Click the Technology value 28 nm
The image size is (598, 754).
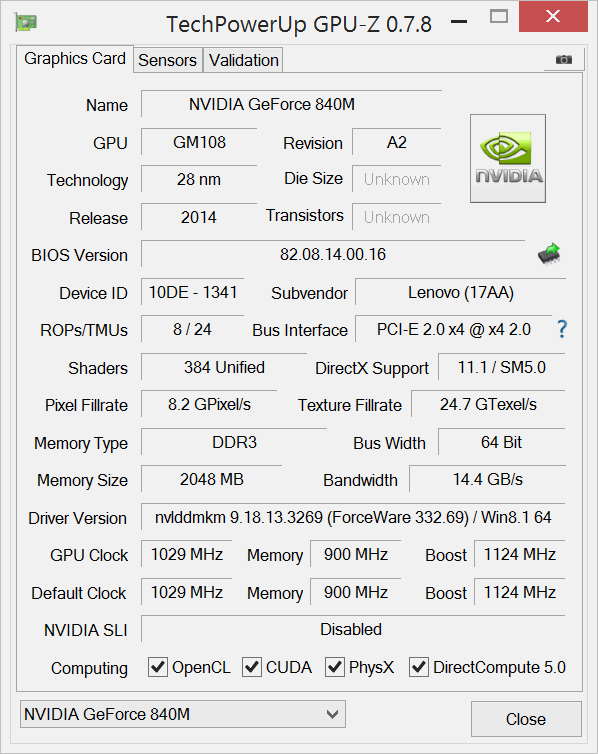[x=199, y=179]
